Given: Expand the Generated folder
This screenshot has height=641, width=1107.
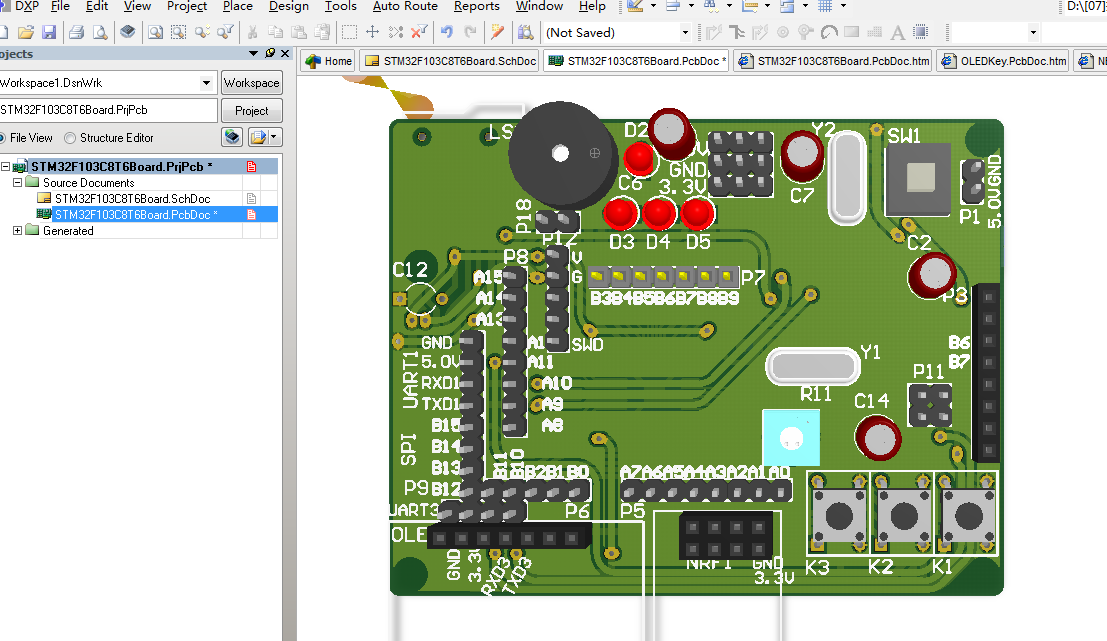Looking at the screenshot, I should coord(18,230).
